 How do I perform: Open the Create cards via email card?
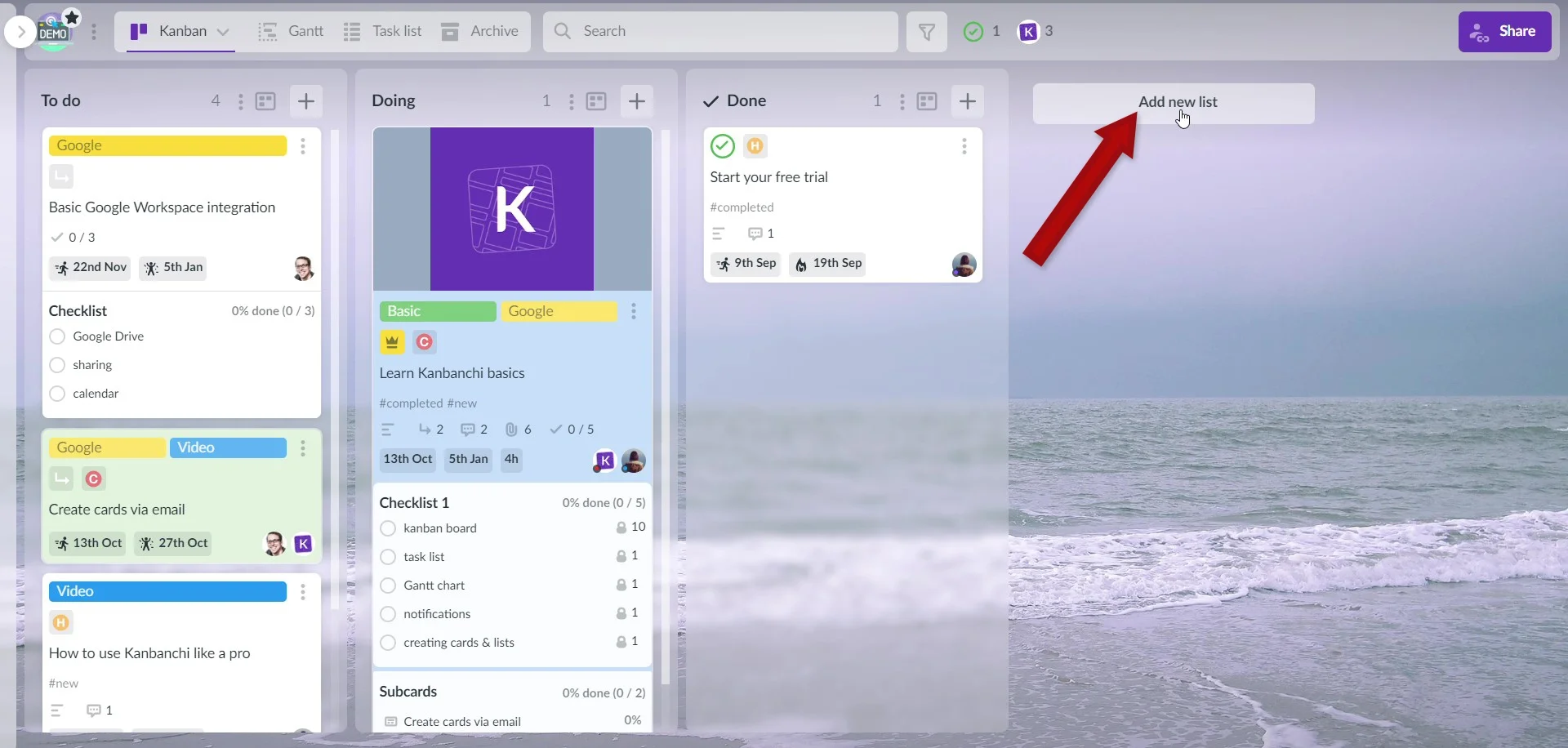click(117, 510)
